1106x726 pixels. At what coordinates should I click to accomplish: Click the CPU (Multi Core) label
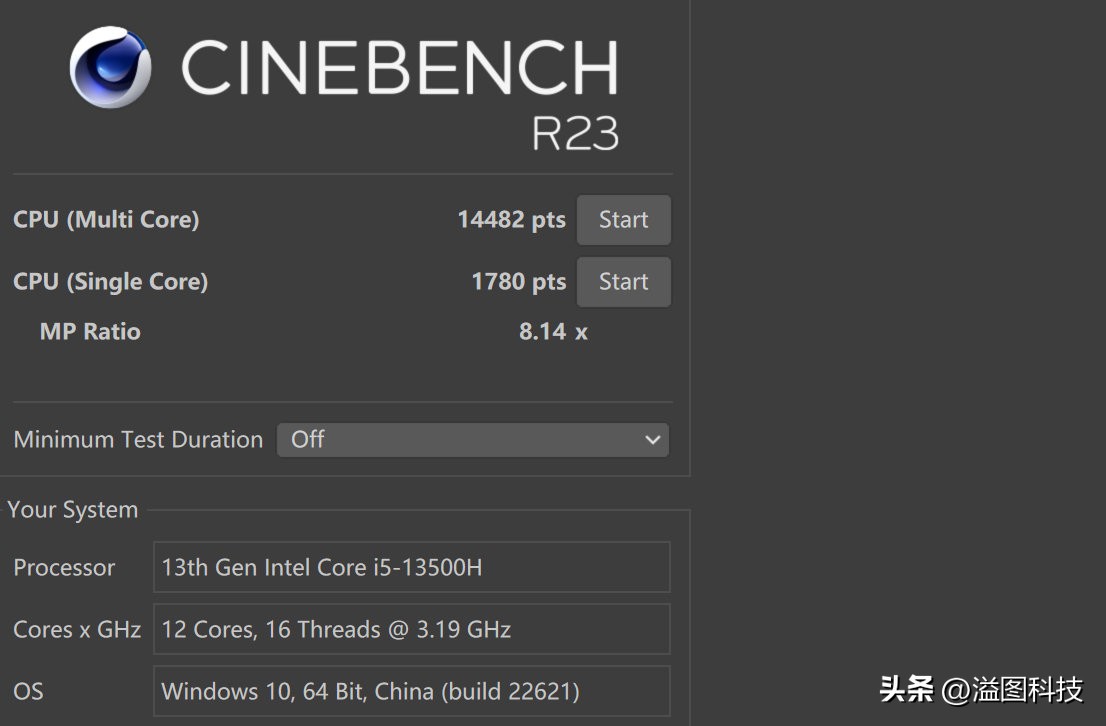(x=106, y=220)
